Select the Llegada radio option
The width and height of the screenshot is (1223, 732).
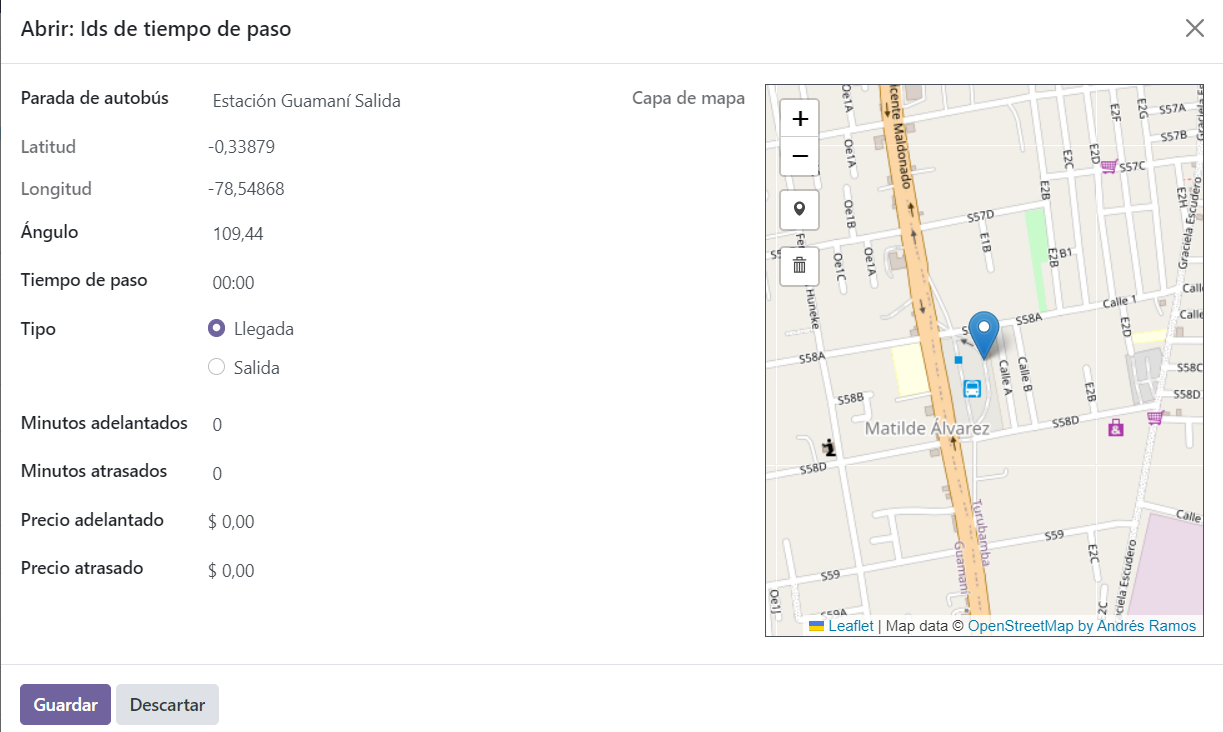click(216, 328)
